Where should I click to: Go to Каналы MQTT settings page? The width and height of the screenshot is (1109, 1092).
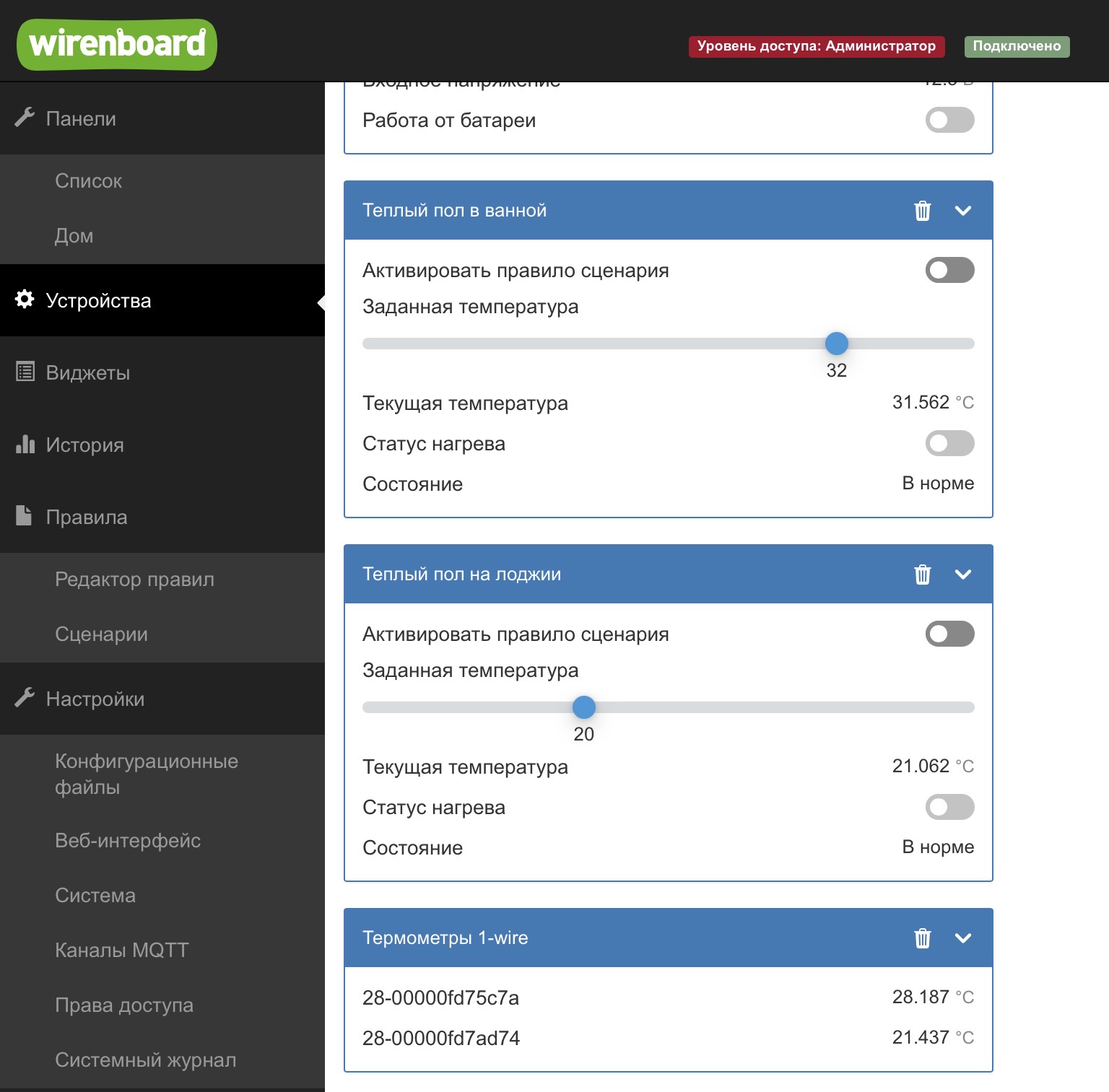tap(121, 951)
